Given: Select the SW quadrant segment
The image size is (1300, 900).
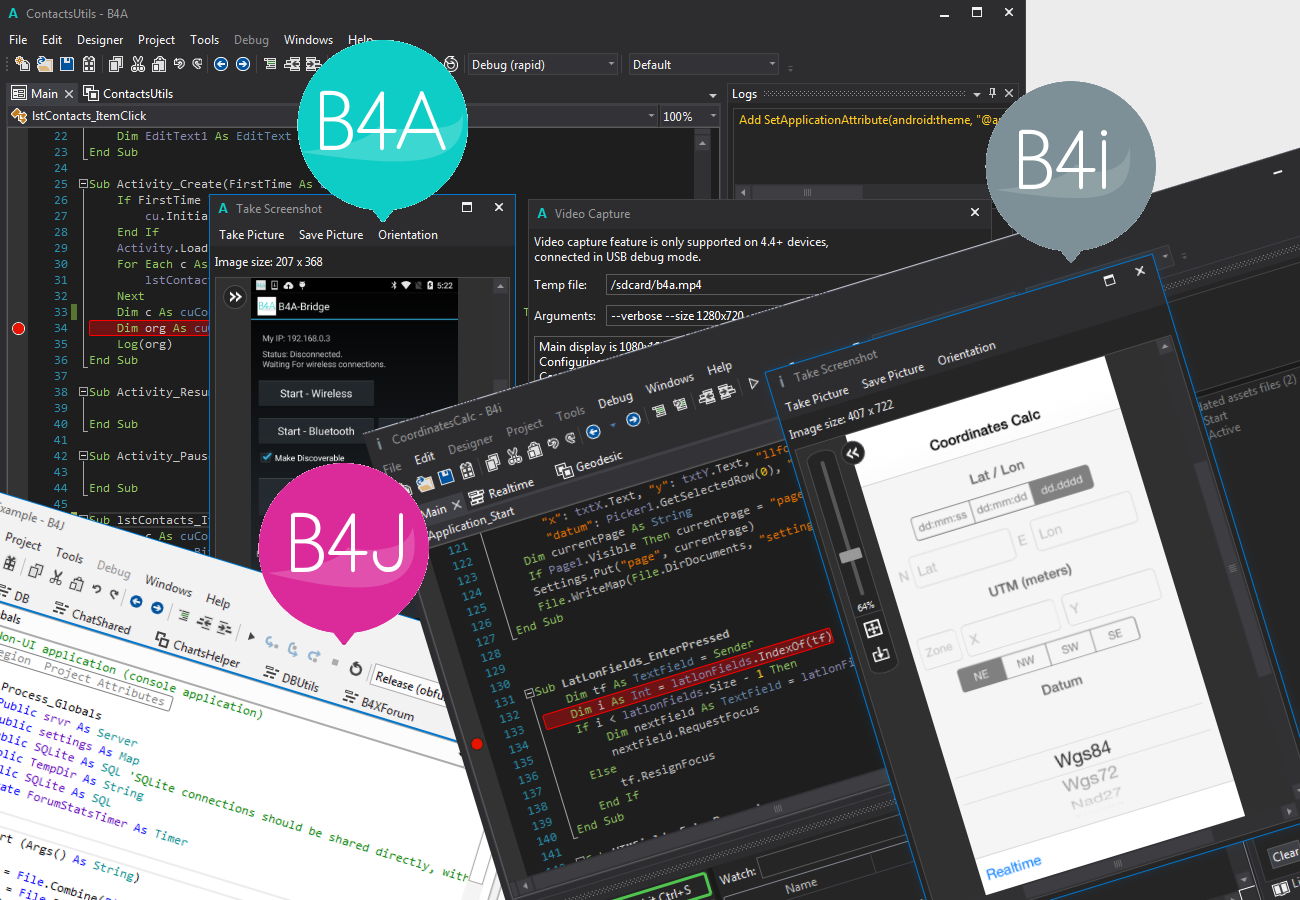Looking at the screenshot, I should 1070,648.
